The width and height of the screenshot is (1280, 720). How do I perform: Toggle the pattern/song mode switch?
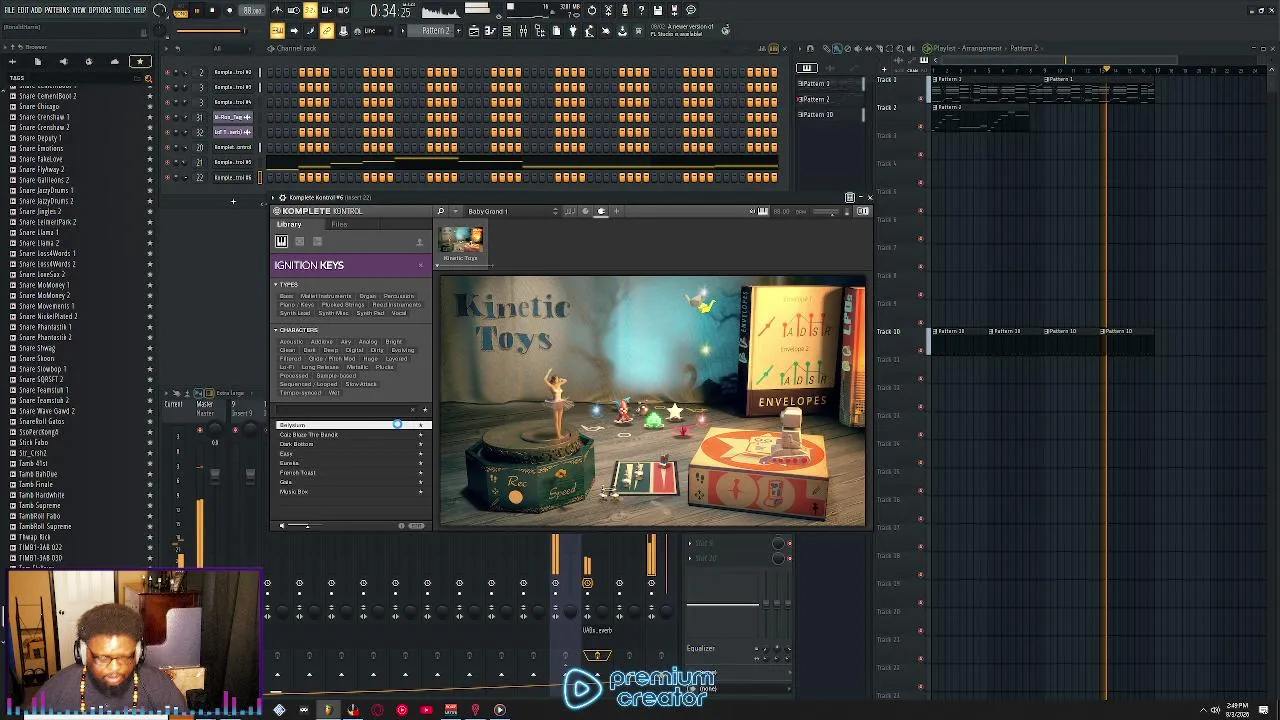(x=180, y=11)
